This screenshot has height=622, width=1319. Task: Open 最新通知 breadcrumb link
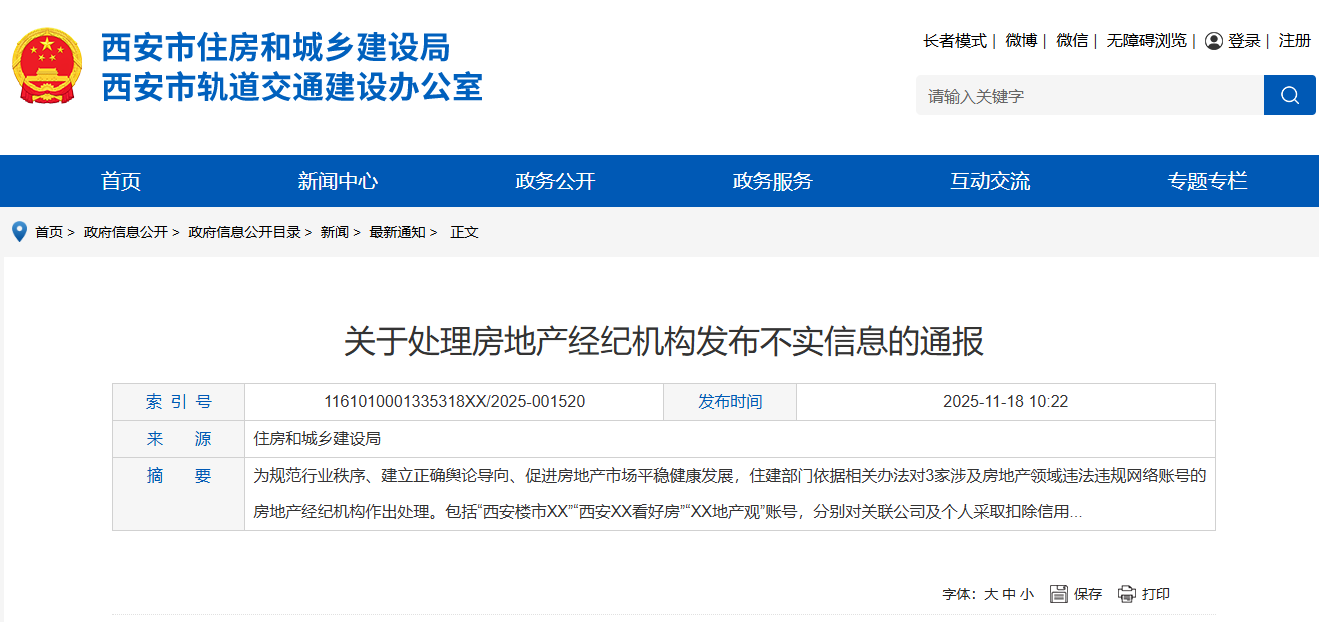point(397,232)
